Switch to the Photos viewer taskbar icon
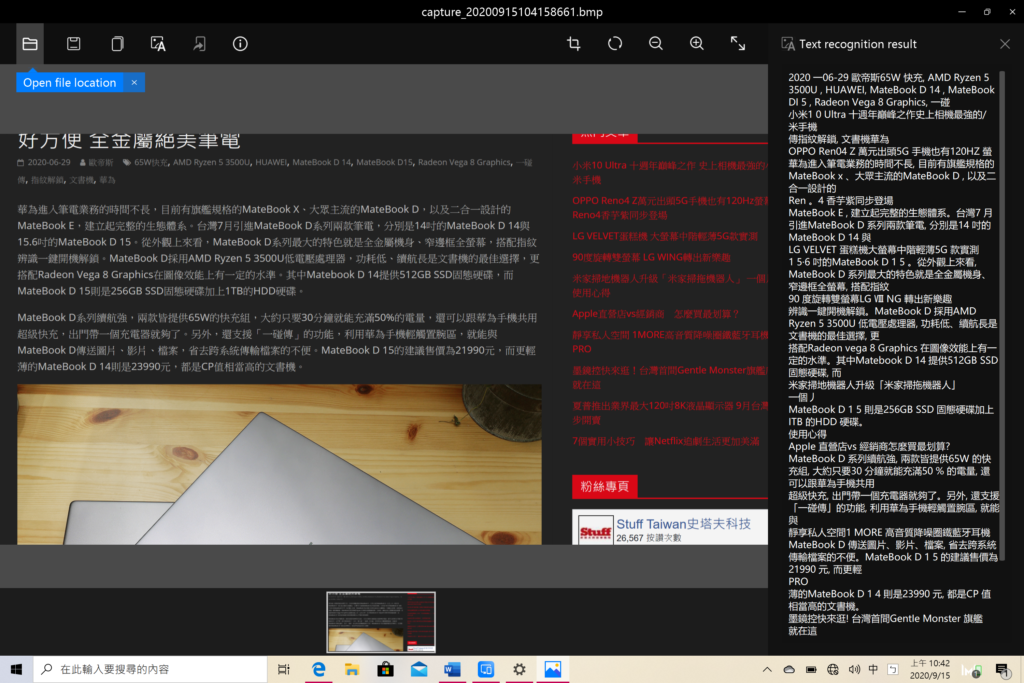 coord(552,669)
